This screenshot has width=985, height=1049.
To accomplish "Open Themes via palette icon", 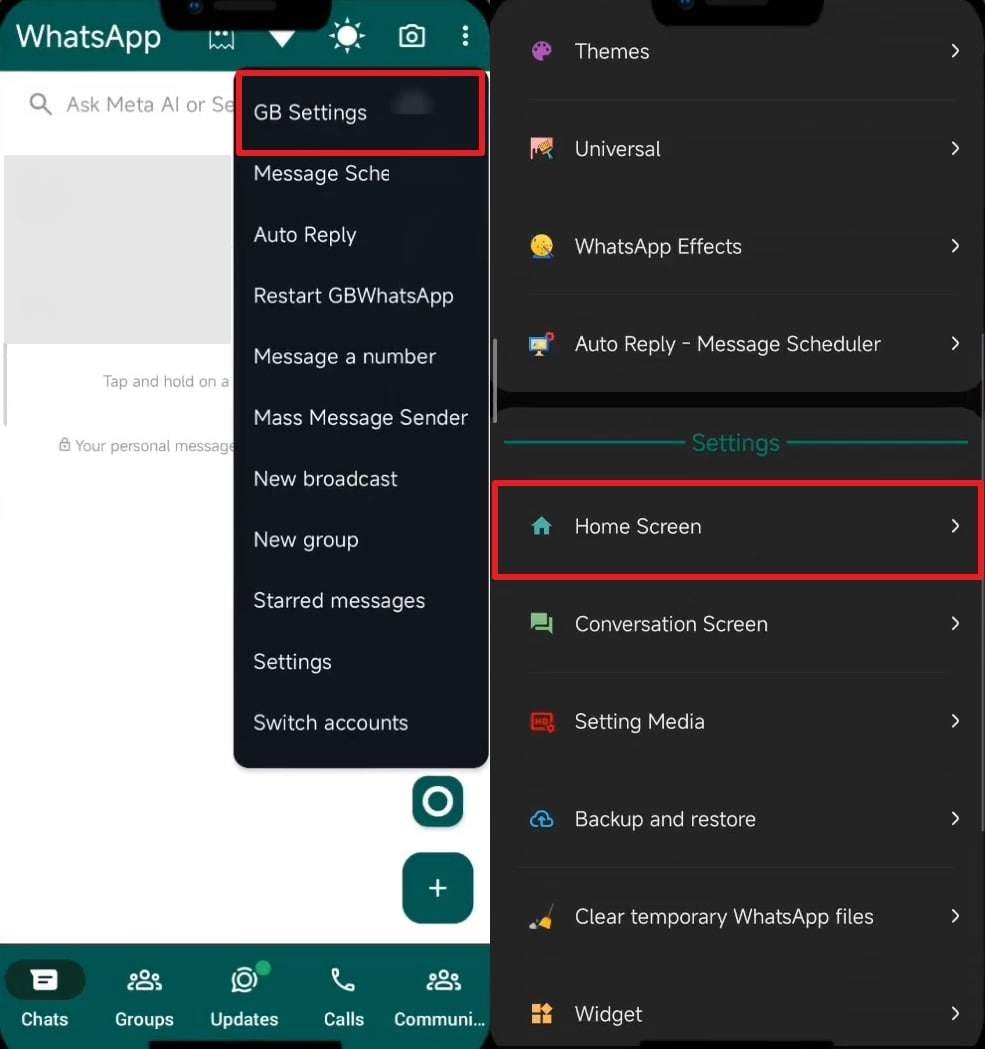I will [541, 50].
